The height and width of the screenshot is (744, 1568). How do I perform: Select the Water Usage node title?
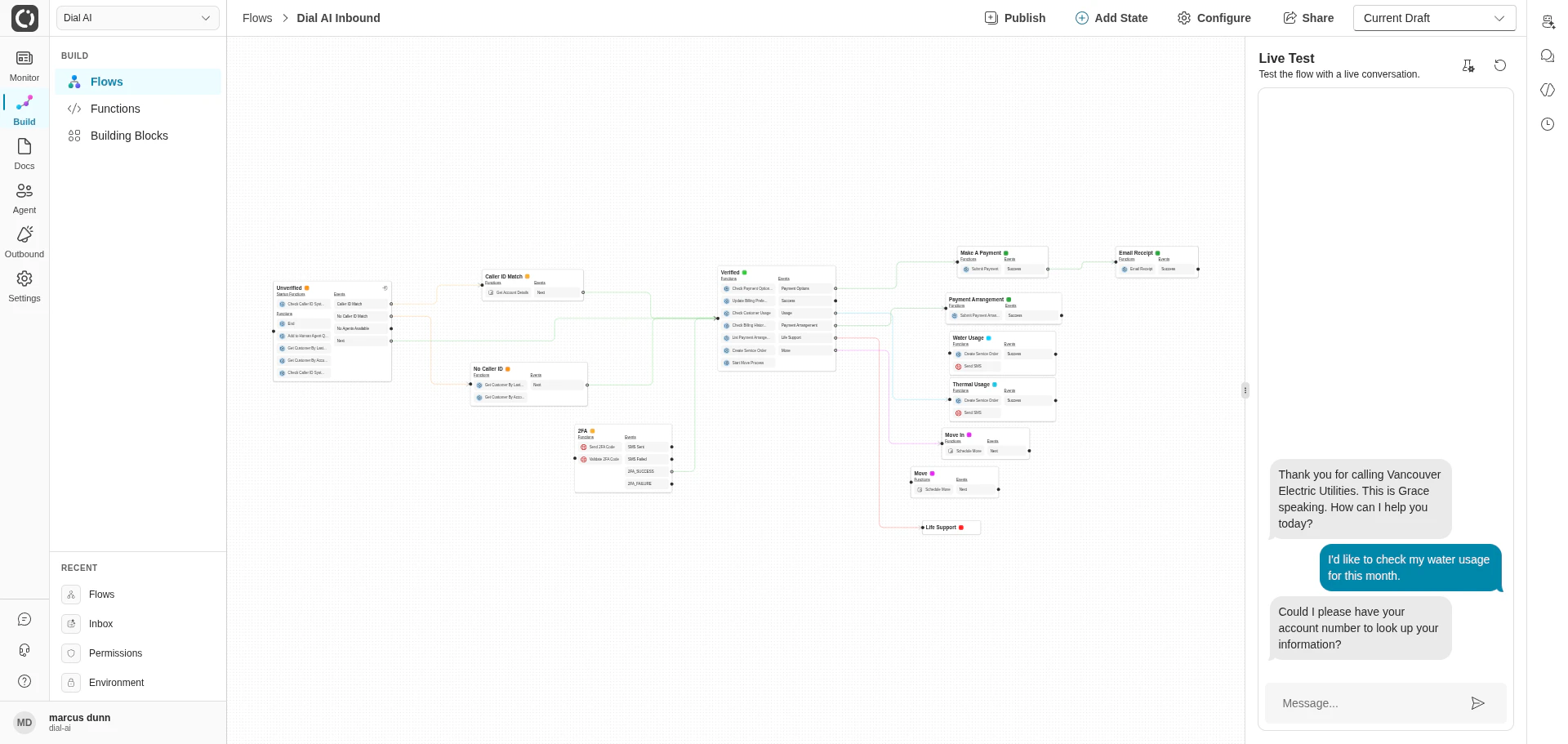click(968, 338)
